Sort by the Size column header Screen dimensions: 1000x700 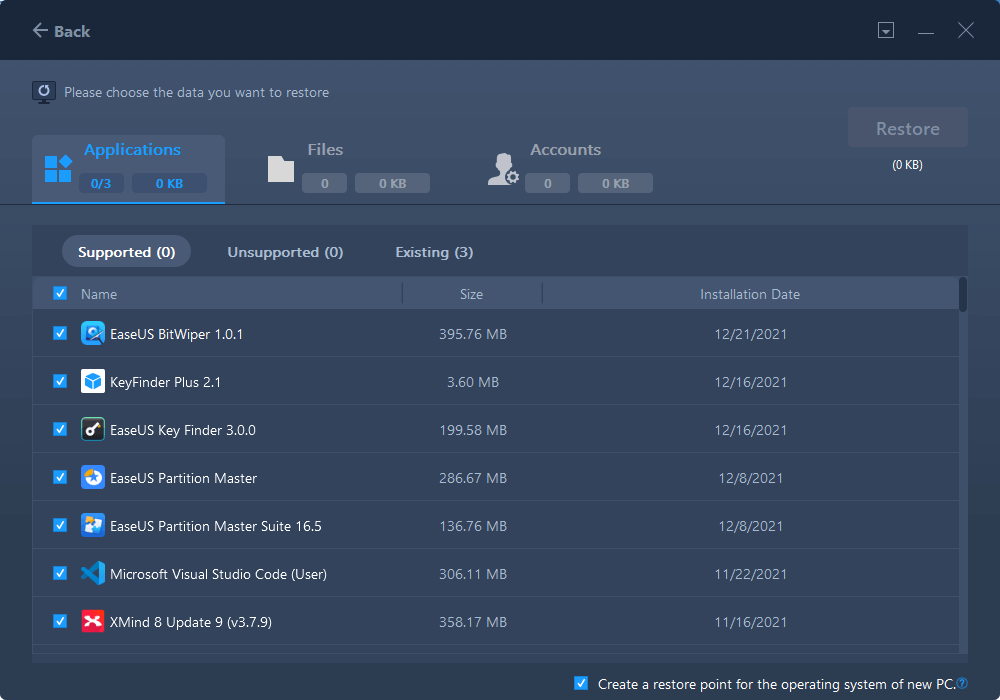(x=471, y=294)
